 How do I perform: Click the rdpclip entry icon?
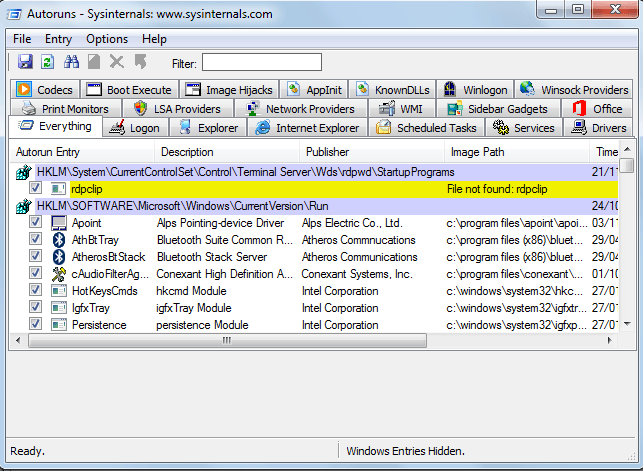tap(58, 189)
